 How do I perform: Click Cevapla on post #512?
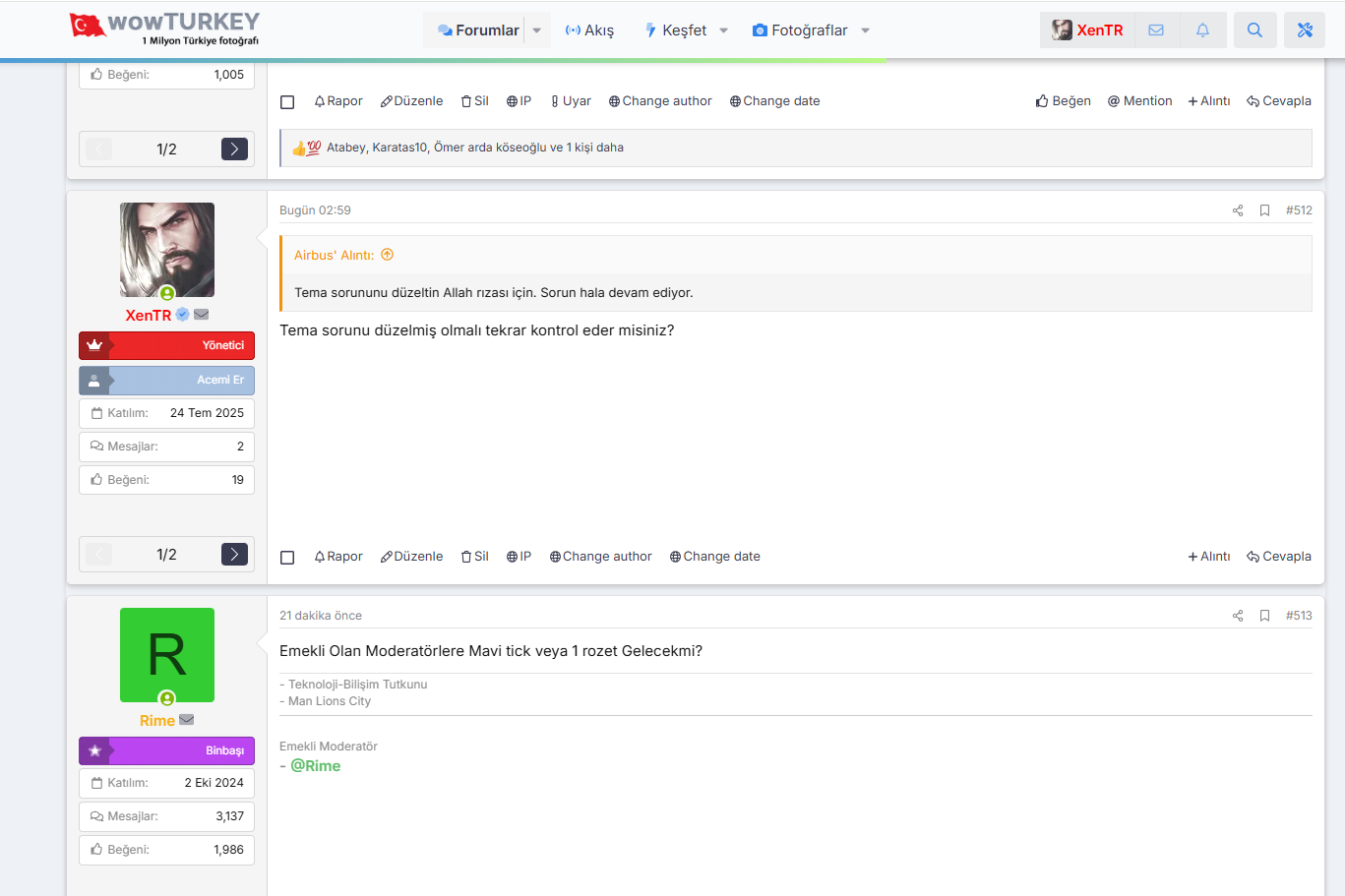point(1278,557)
